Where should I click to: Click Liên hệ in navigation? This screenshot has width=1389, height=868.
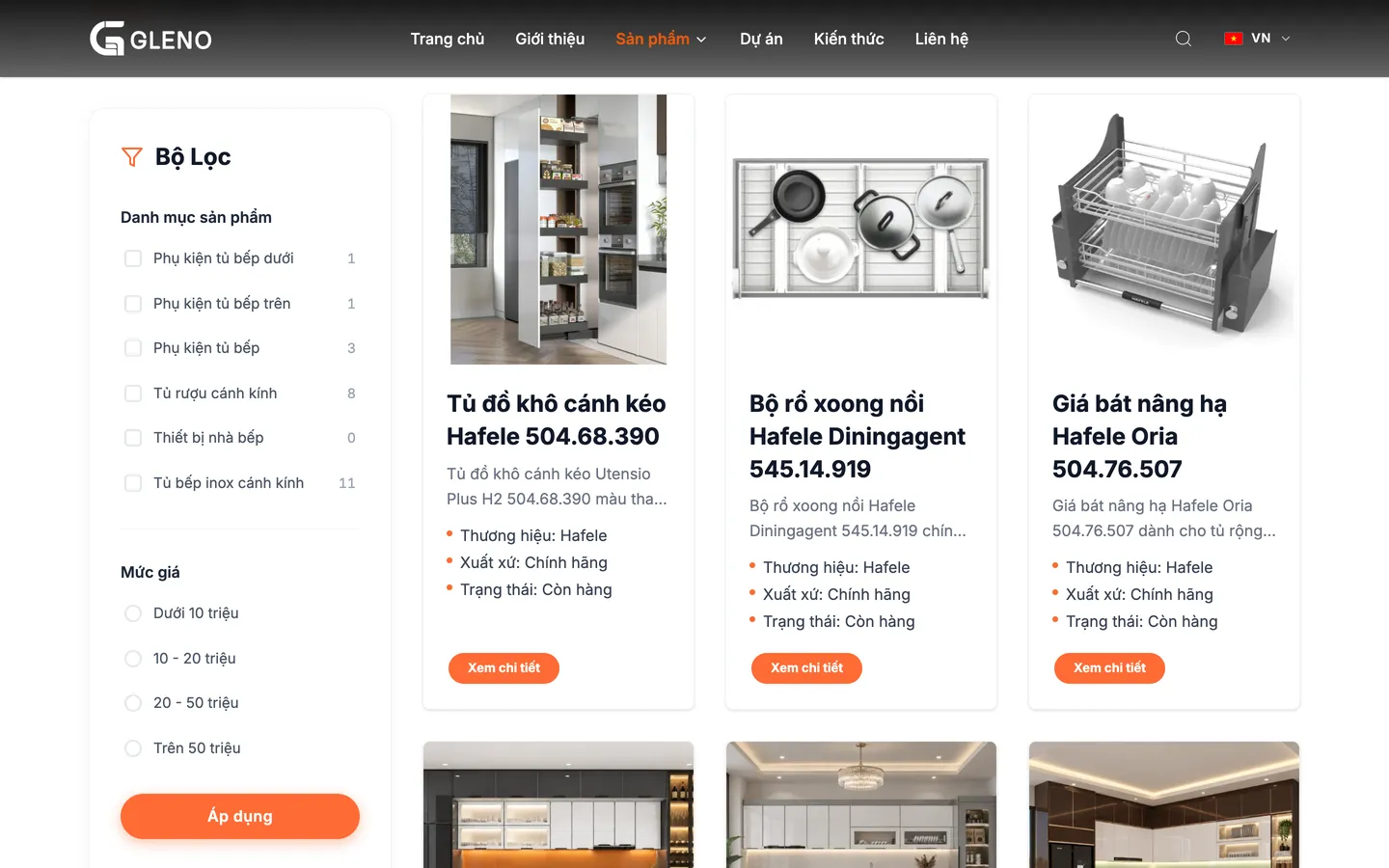(x=941, y=39)
